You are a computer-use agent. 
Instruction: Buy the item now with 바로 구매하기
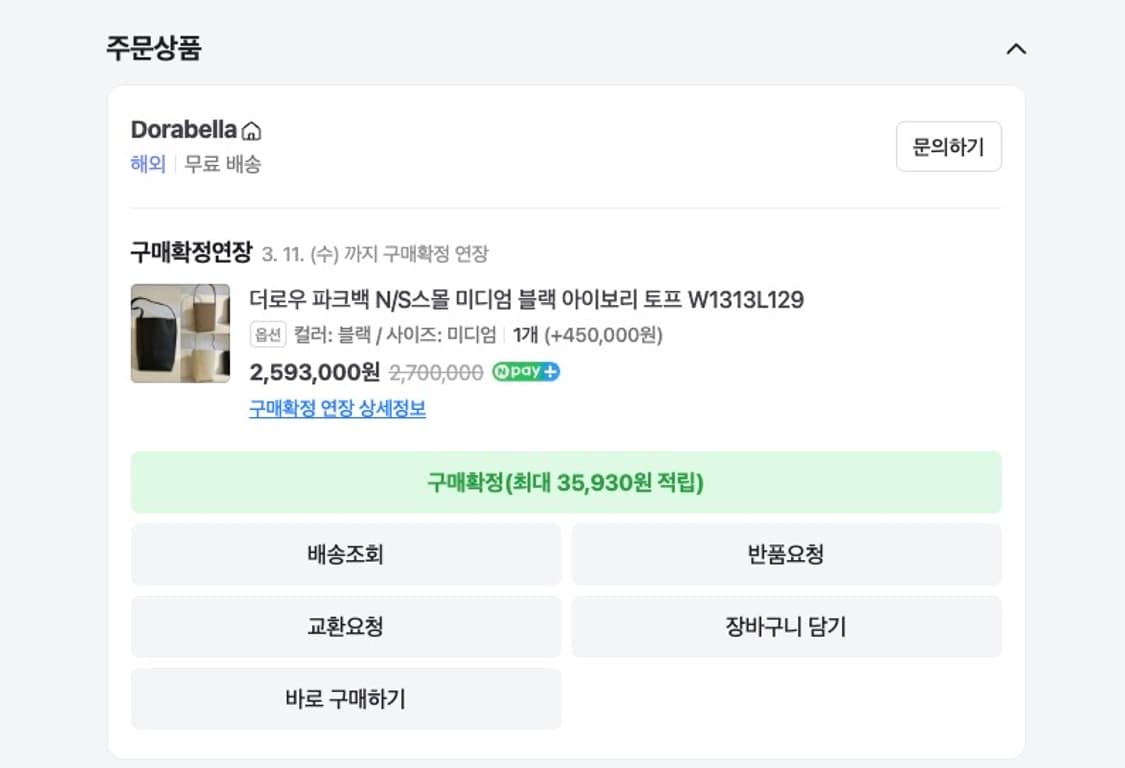pos(345,699)
